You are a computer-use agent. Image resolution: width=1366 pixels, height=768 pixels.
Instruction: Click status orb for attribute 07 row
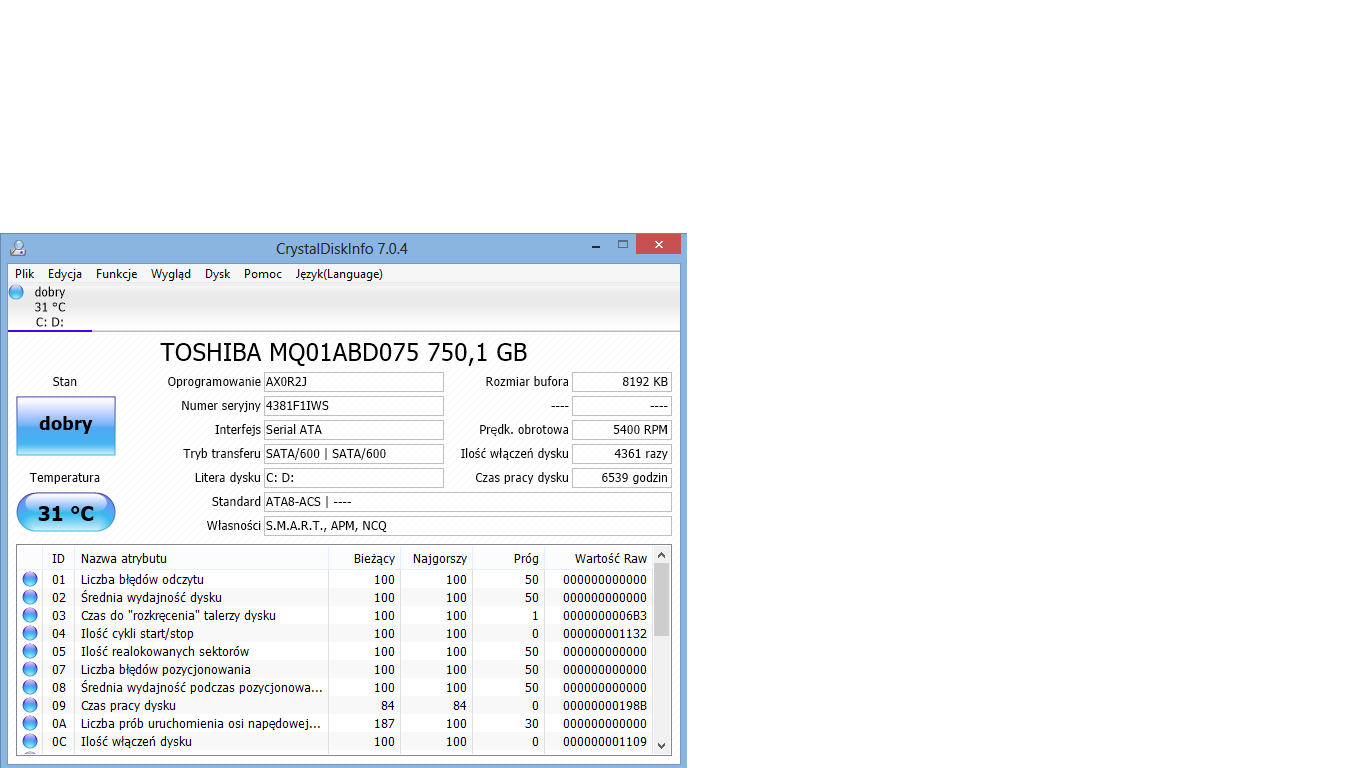click(30, 669)
